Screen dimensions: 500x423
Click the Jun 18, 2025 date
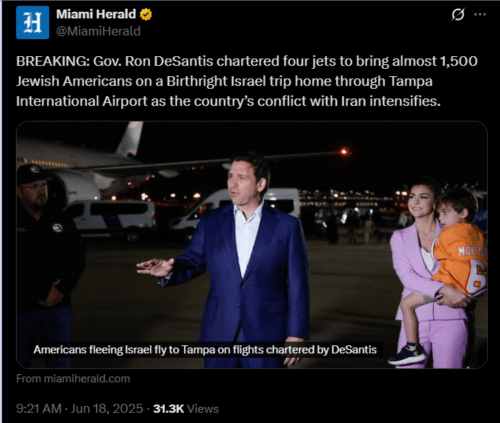[x=107, y=409]
